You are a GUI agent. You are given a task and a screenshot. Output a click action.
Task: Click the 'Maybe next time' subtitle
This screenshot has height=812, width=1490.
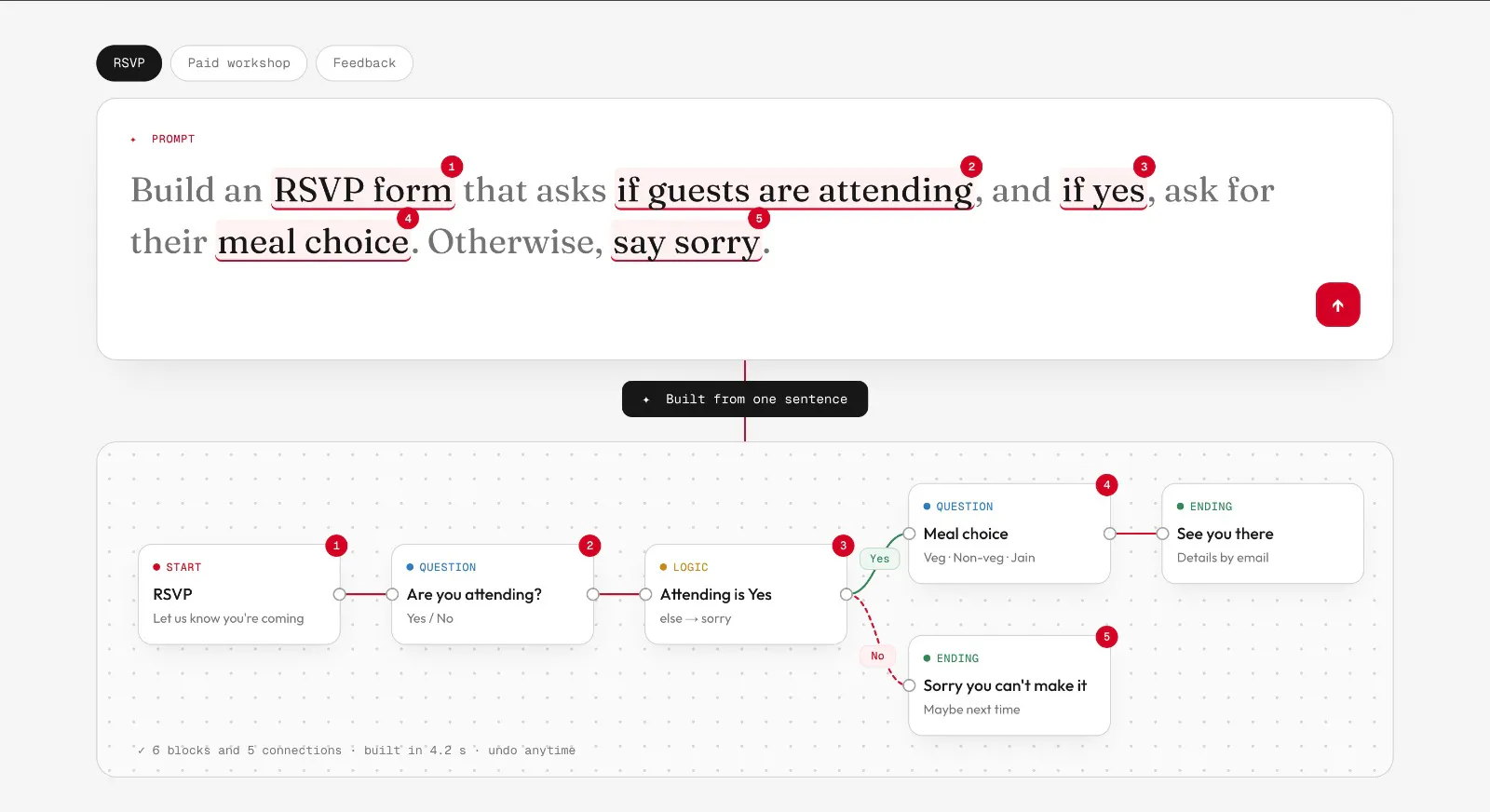[x=972, y=710]
